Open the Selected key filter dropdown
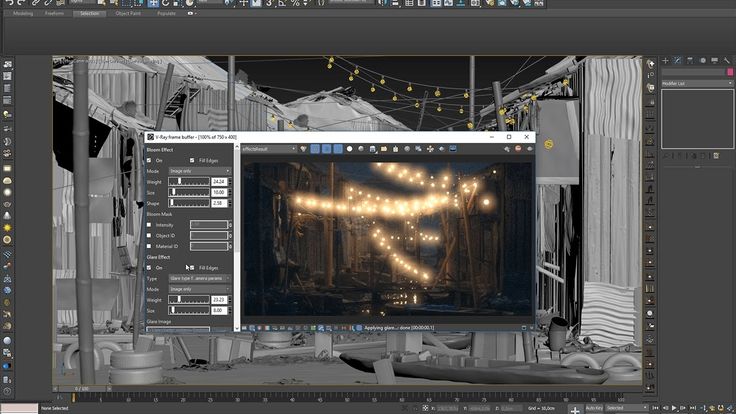This screenshot has height=414, width=736. [x=627, y=408]
